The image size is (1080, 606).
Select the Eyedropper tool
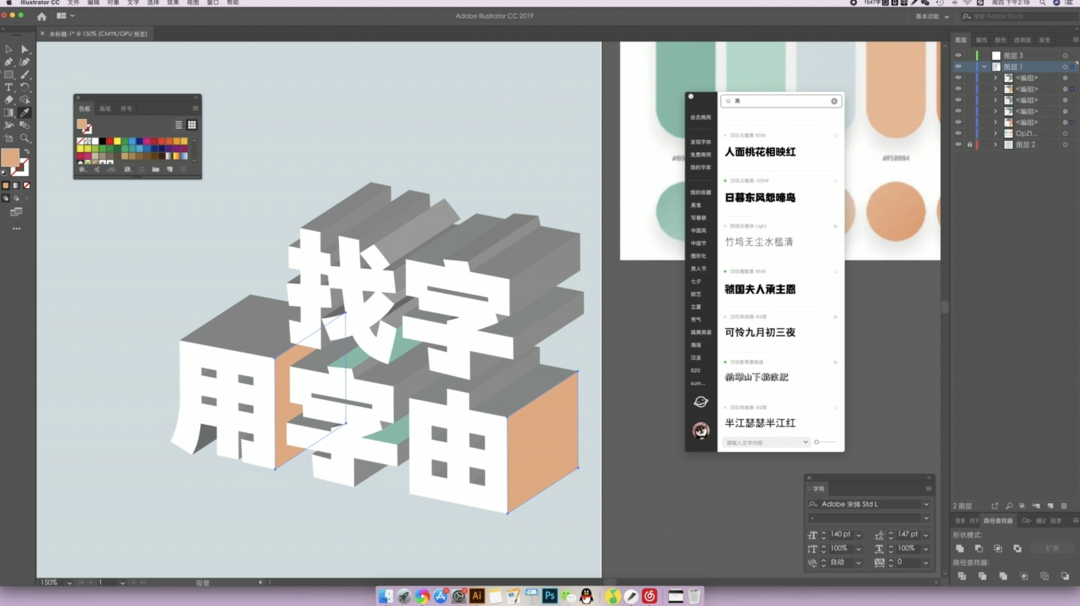click(25, 113)
